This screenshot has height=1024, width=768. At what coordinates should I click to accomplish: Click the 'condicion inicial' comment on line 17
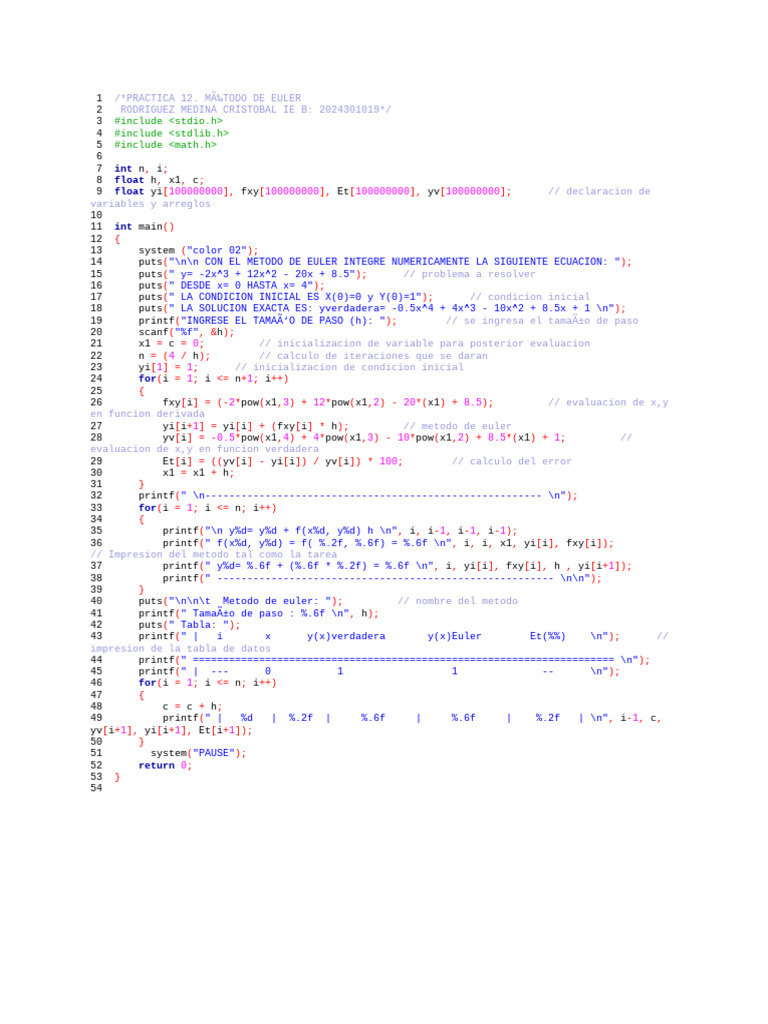pos(530,297)
